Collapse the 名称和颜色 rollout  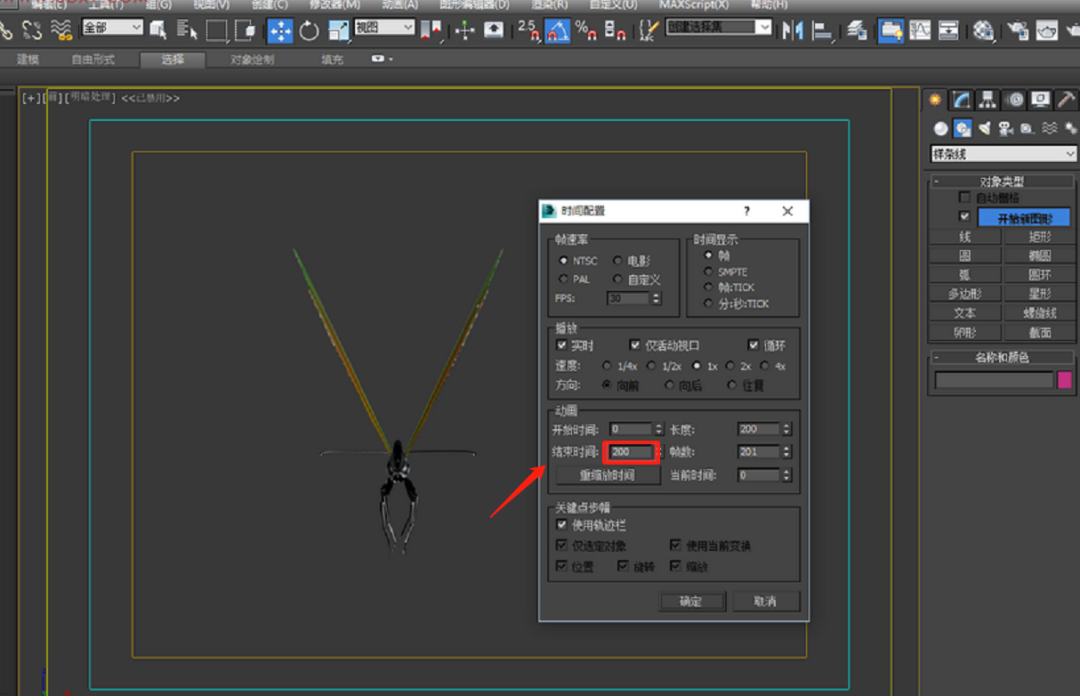[x=1002, y=357]
